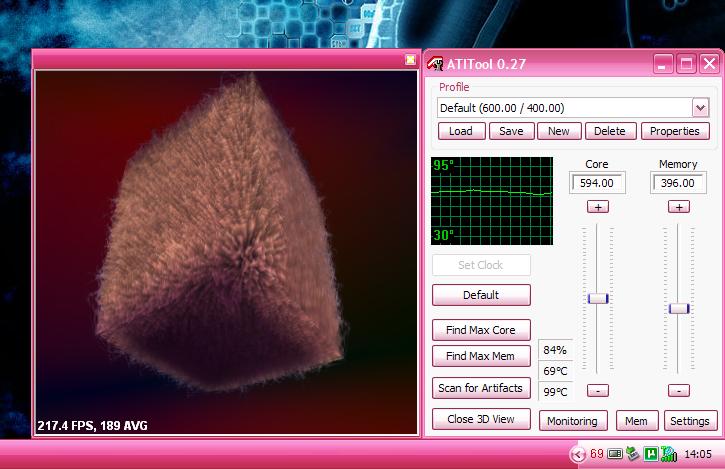Click the Memory clock input field

click(678, 183)
